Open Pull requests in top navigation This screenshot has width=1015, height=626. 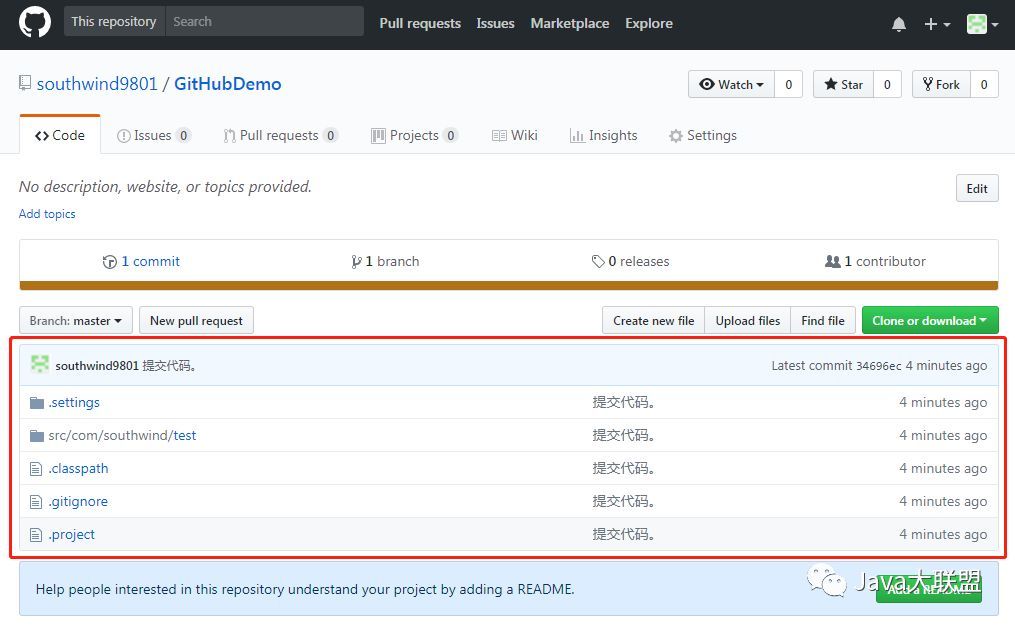click(x=420, y=23)
